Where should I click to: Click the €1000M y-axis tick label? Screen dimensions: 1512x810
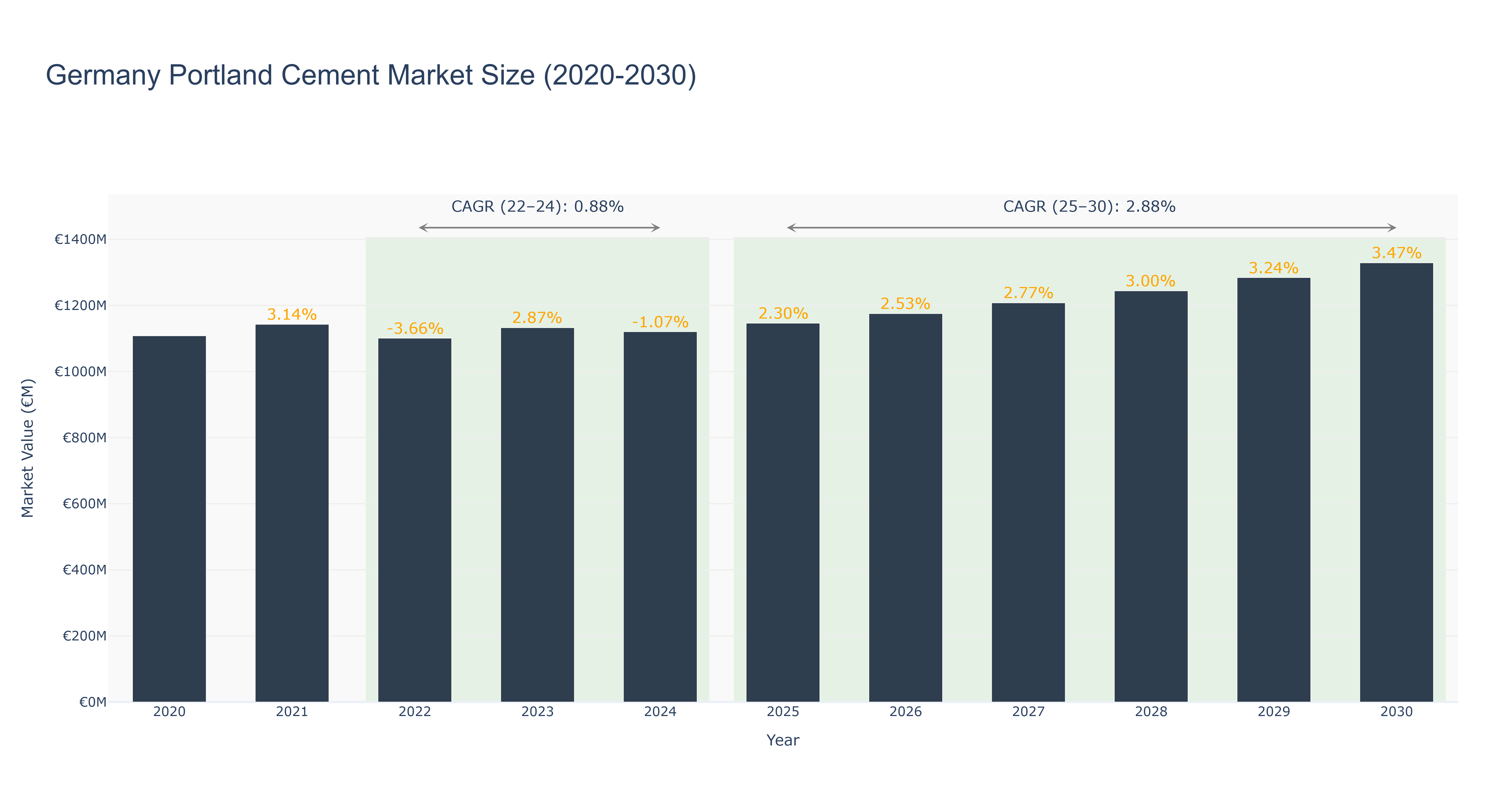(x=80, y=372)
